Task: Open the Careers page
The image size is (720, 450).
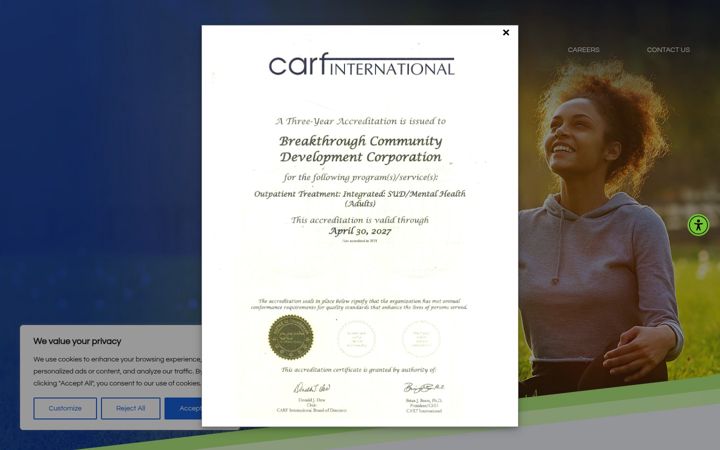Action: click(583, 50)
